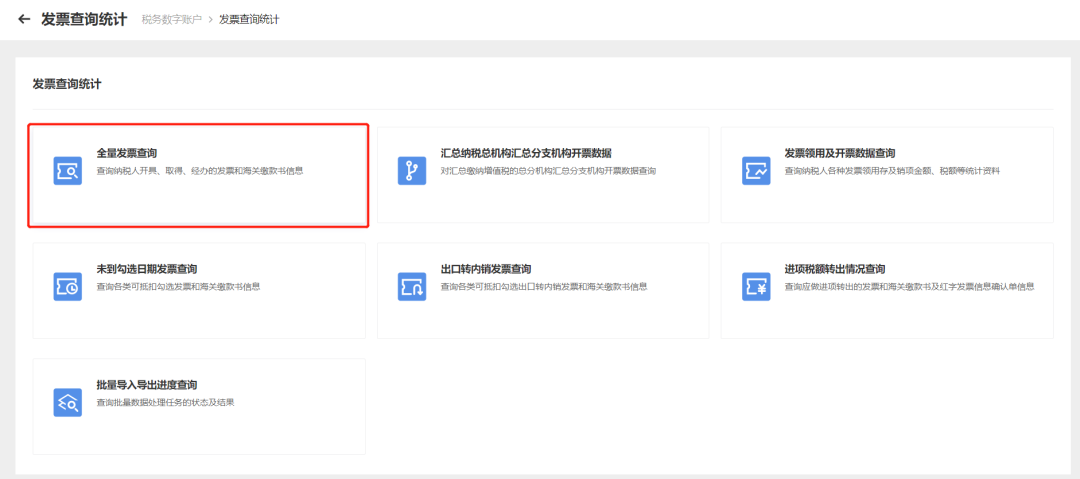The height and width of the screenshot is (479, 1080).
Task: Open the 全量发票查询 card title
Action: [126, 153]
